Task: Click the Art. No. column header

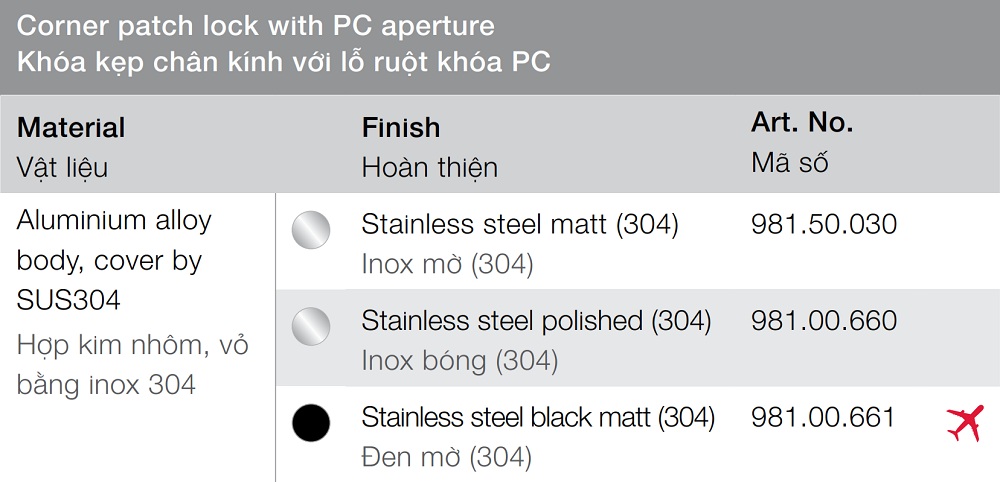Action: point(802,123)
